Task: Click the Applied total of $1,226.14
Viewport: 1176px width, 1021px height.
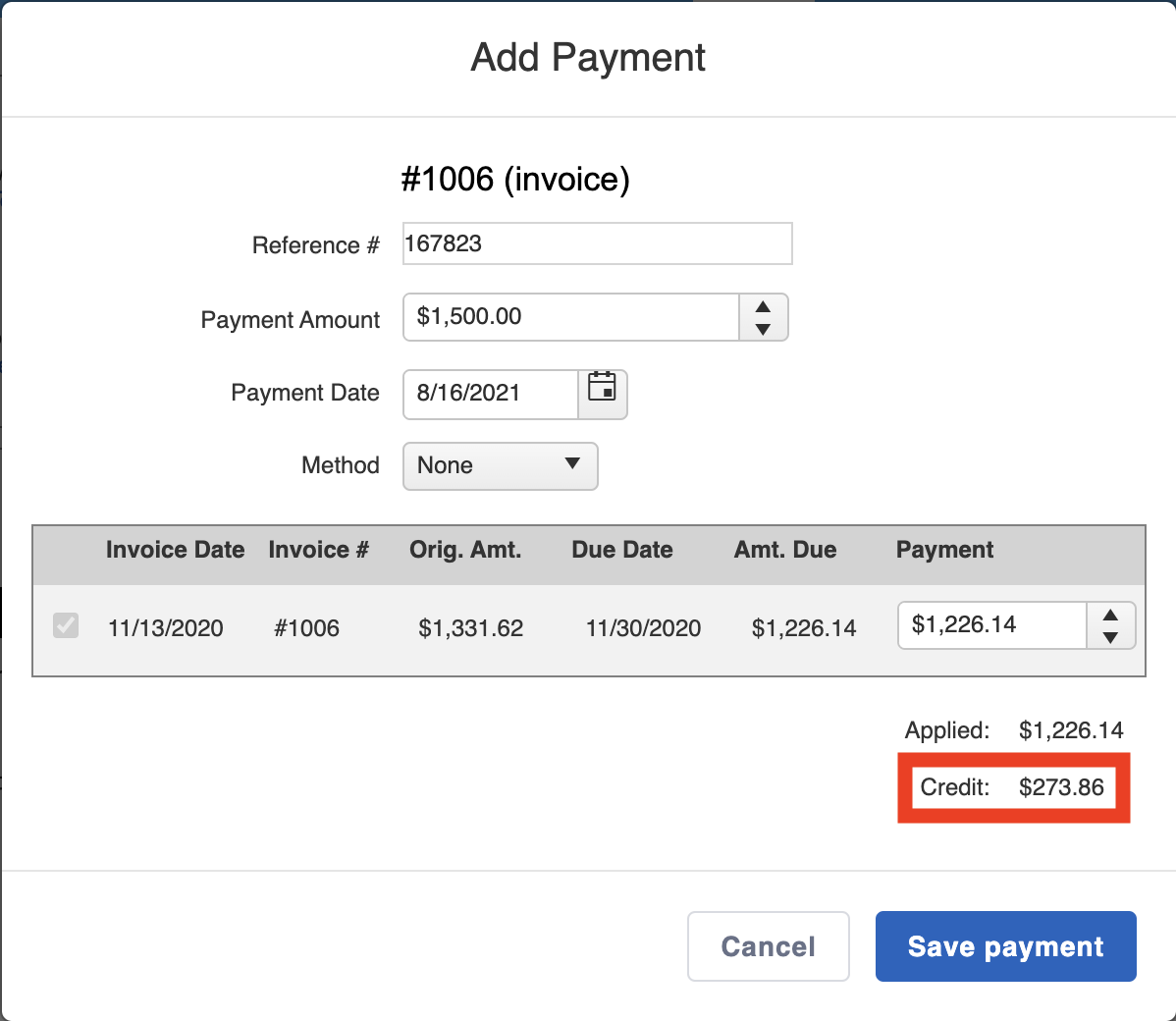Action: click(x=1069, y=730)
